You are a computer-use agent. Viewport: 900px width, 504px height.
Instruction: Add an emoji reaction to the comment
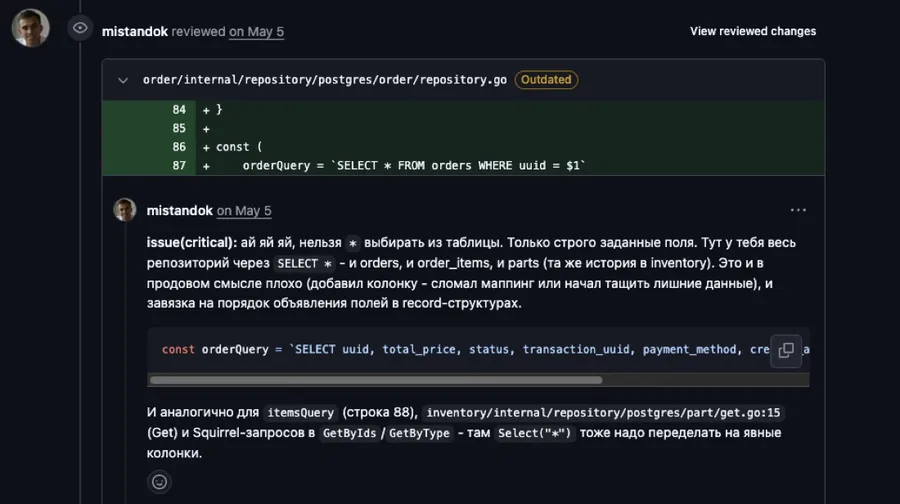[160, 482]
